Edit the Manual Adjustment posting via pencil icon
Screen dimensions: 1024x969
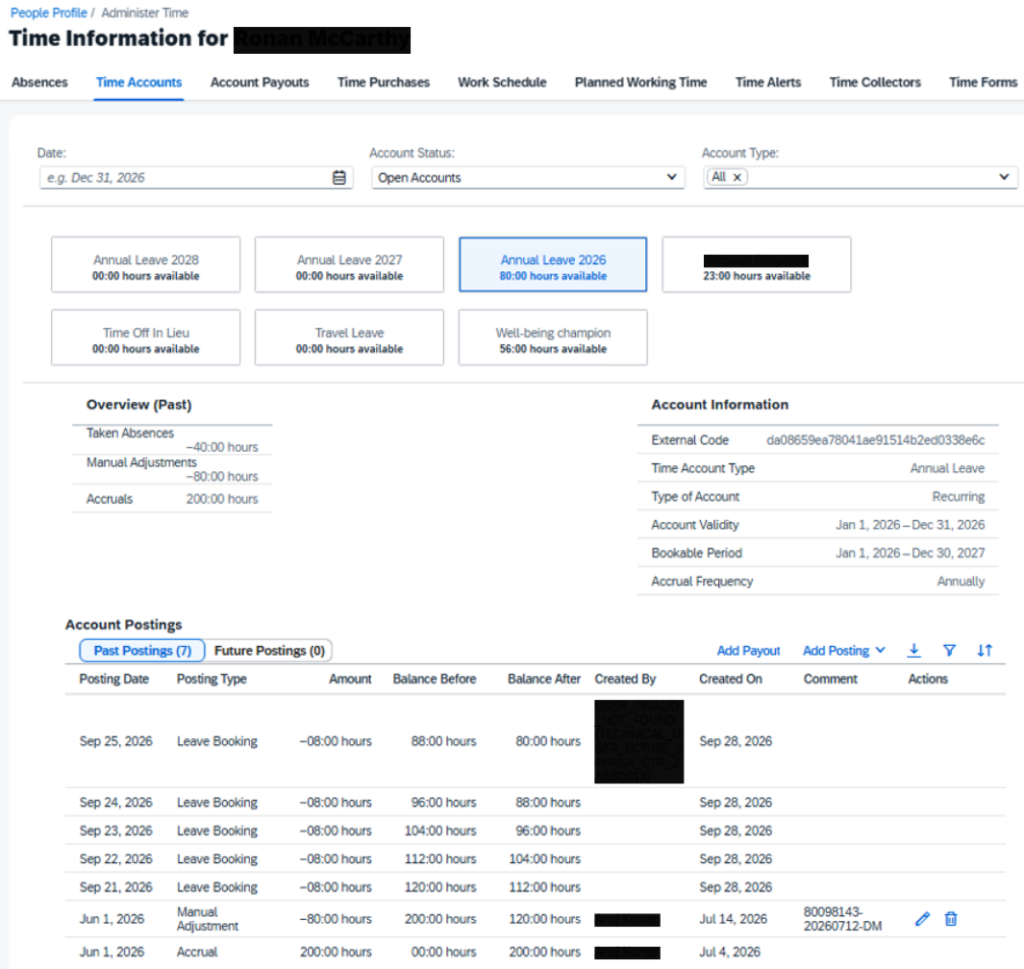tap(922, 919)
